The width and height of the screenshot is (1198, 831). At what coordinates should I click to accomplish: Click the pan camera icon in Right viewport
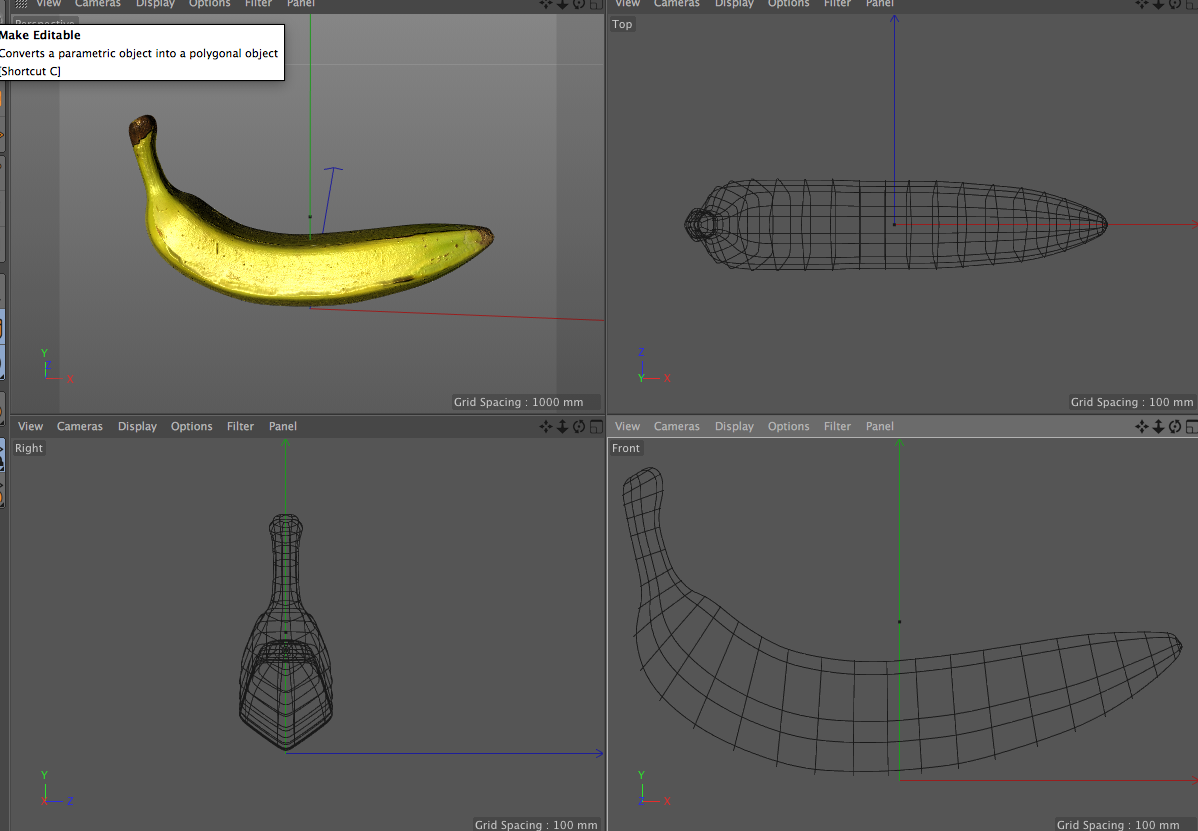546,426
